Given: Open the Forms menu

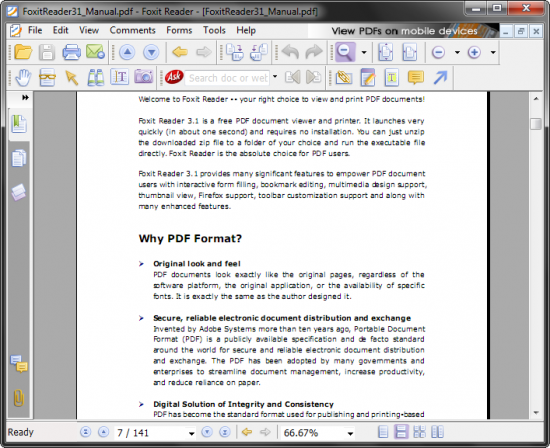Looking at the screenshot, I should (179, 31).
